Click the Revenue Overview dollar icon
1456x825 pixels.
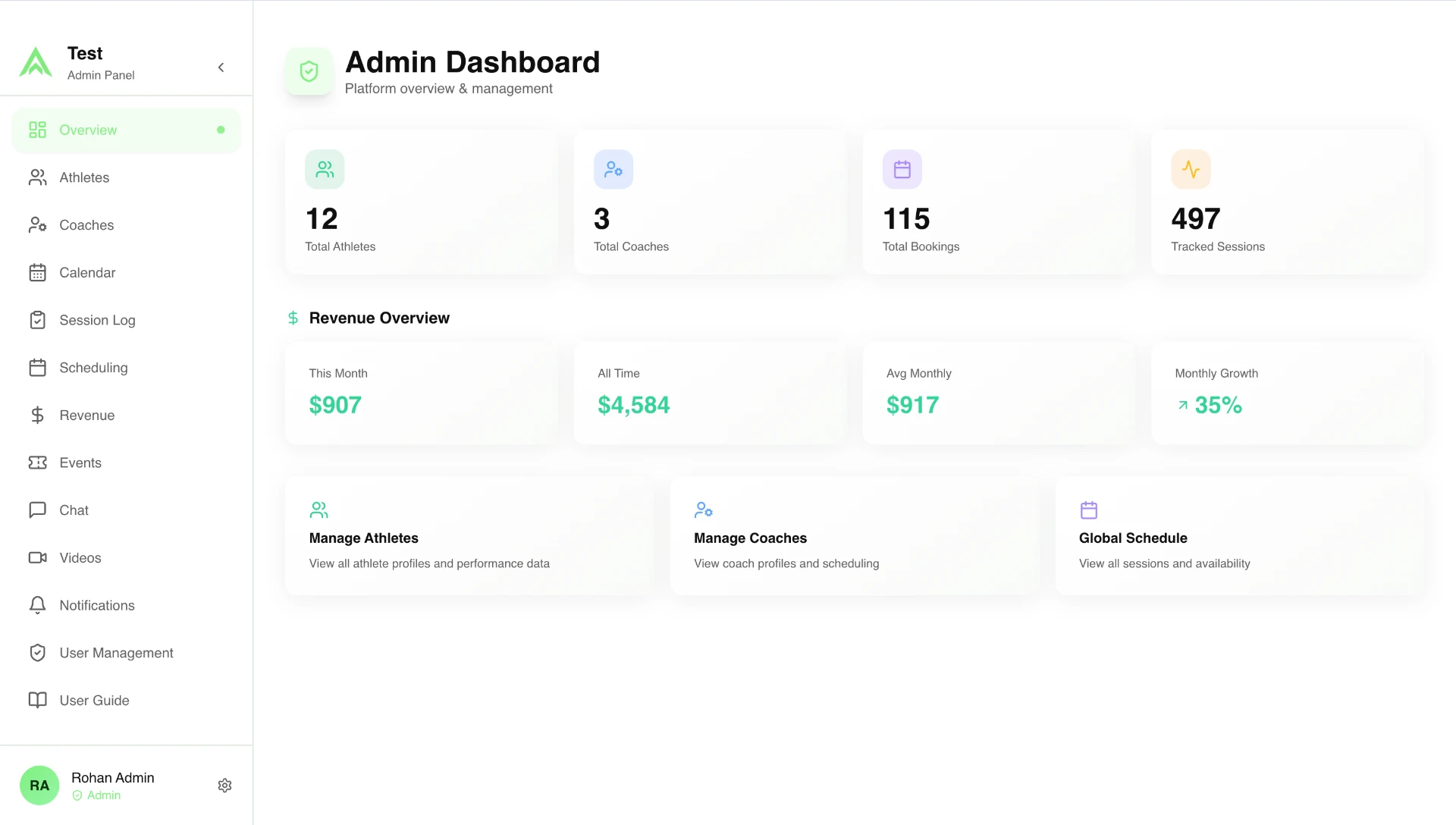293,318
